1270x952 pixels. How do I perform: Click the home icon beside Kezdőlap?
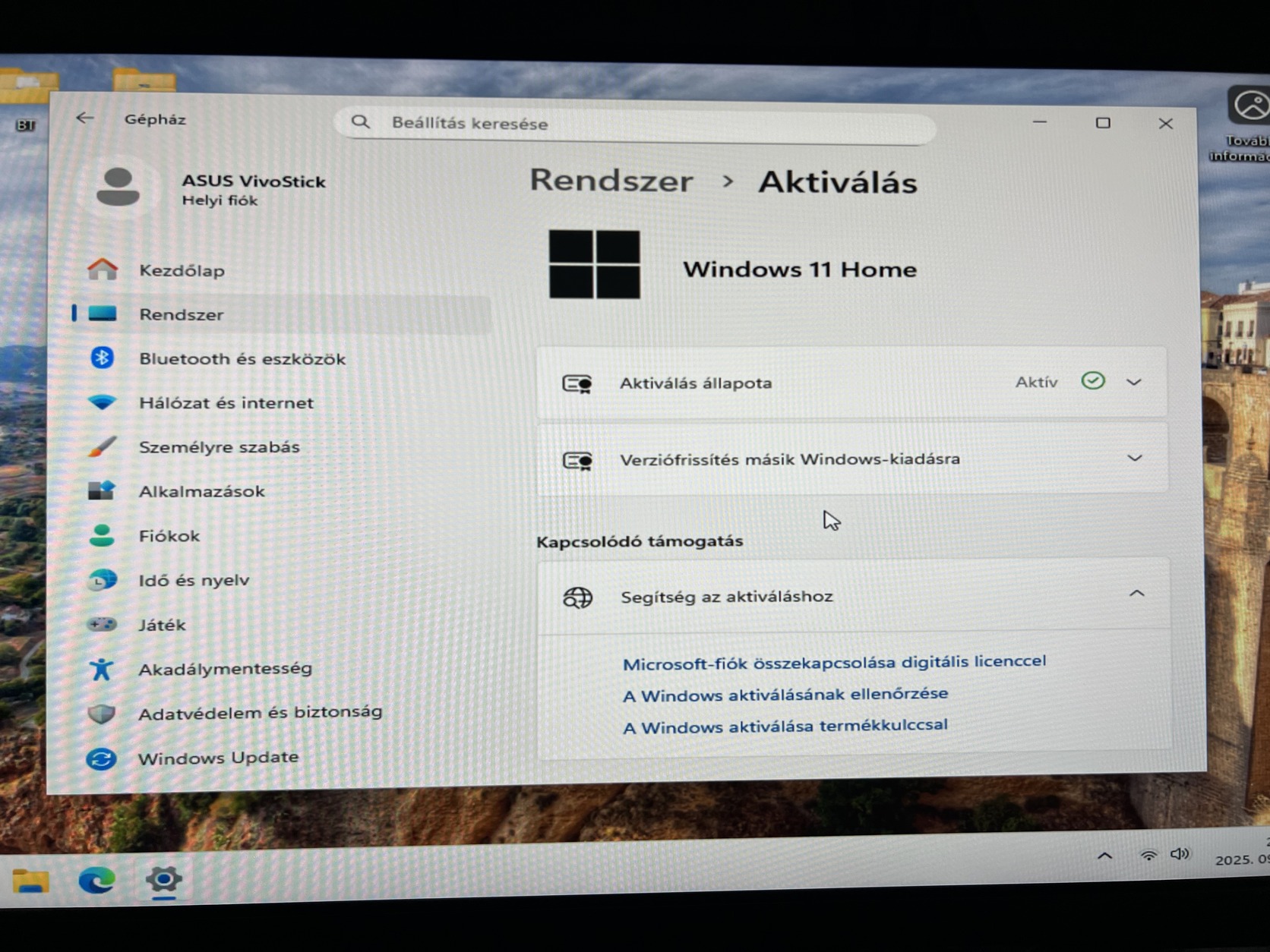pos(103,269)
